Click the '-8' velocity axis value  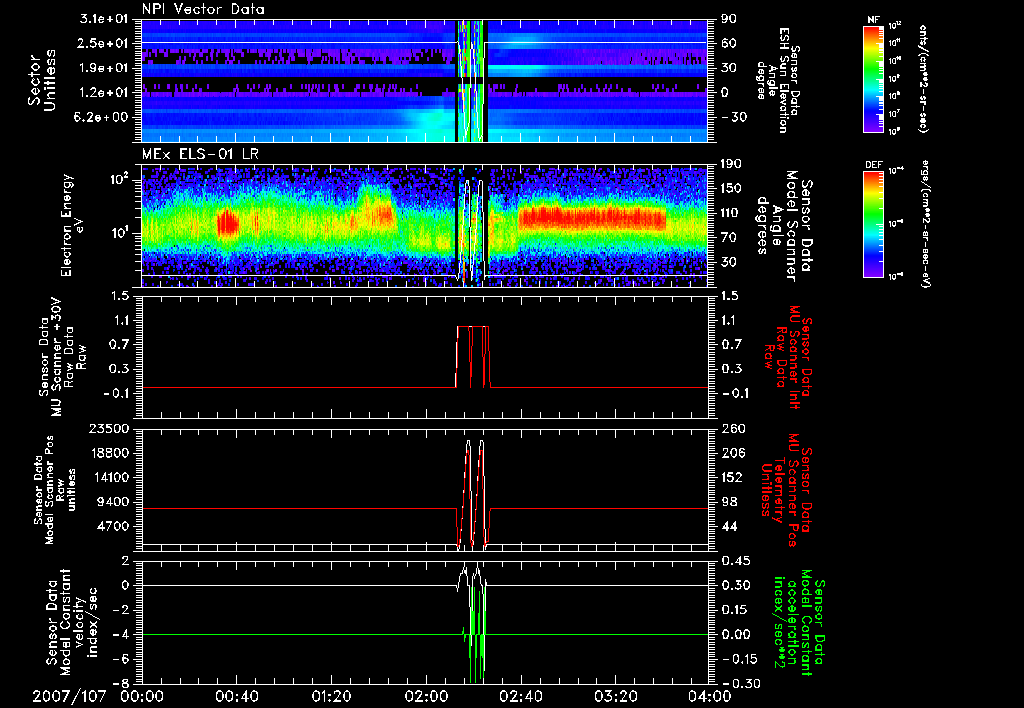click(x=121, y=684)
